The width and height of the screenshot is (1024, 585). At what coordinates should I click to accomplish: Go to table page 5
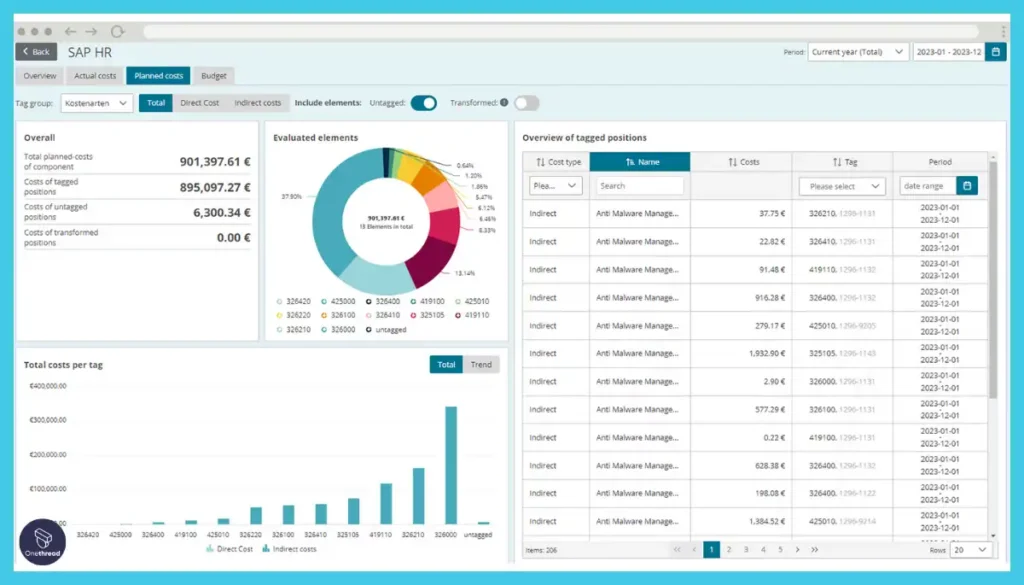[780, 550]
